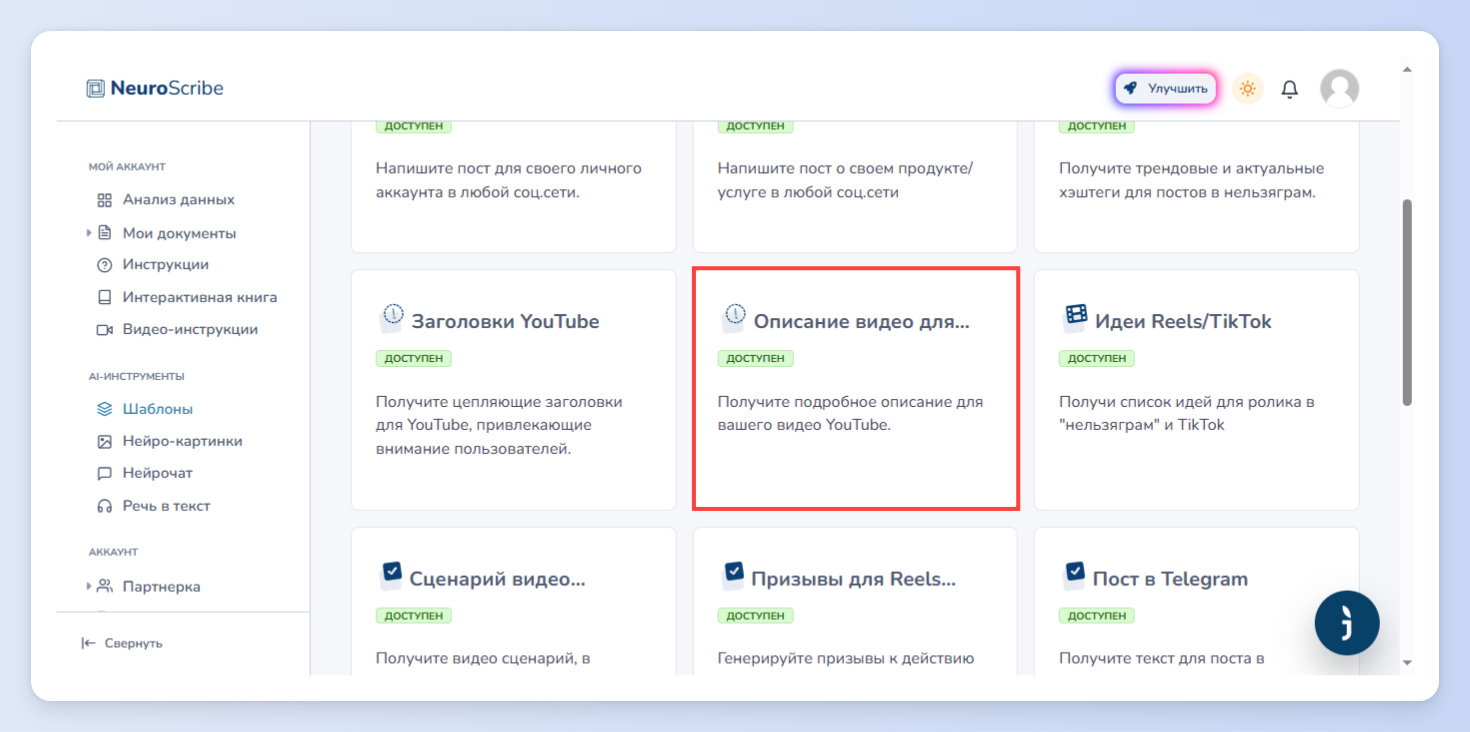1470x732 pixels.
Task: Click the Улучшить upgrade button
Action: pyautogui.click(x=1166, y=88)
